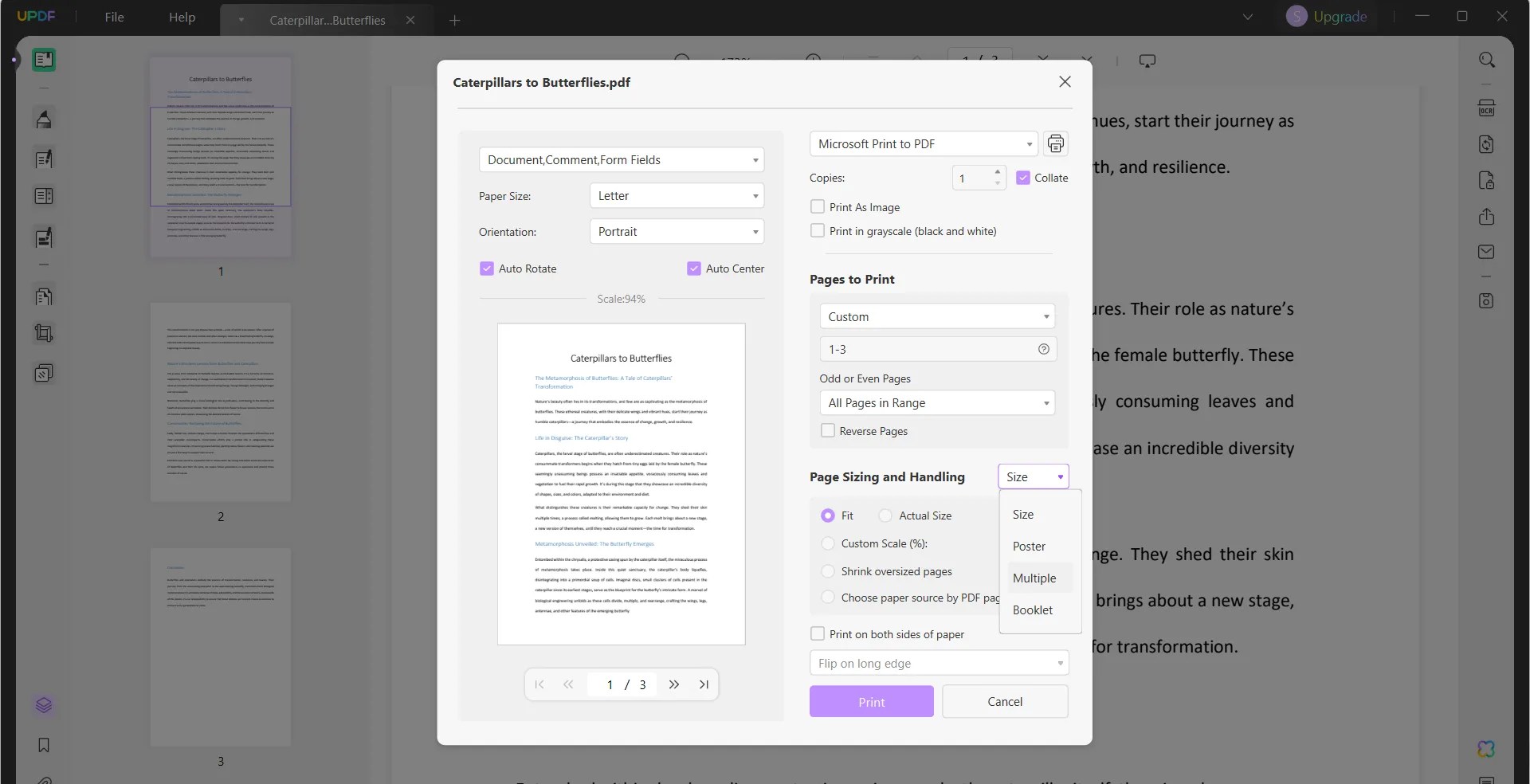This screenshot has width=1530, height=784.
Task: Open the search panel
Action: coord(1488,60)
